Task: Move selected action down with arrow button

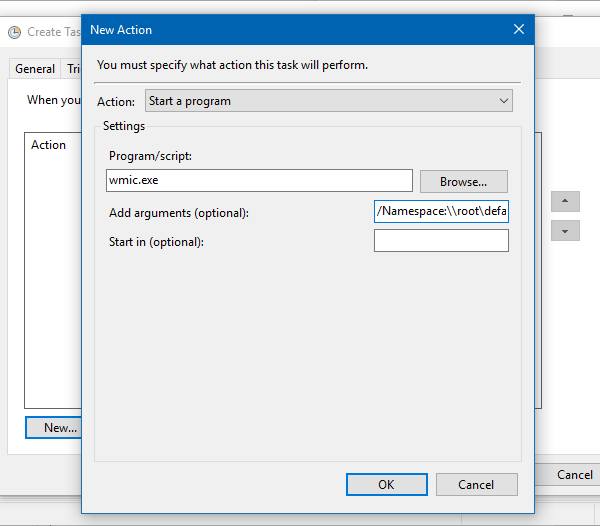Action: pyautogui.click(x=565, y=231)
